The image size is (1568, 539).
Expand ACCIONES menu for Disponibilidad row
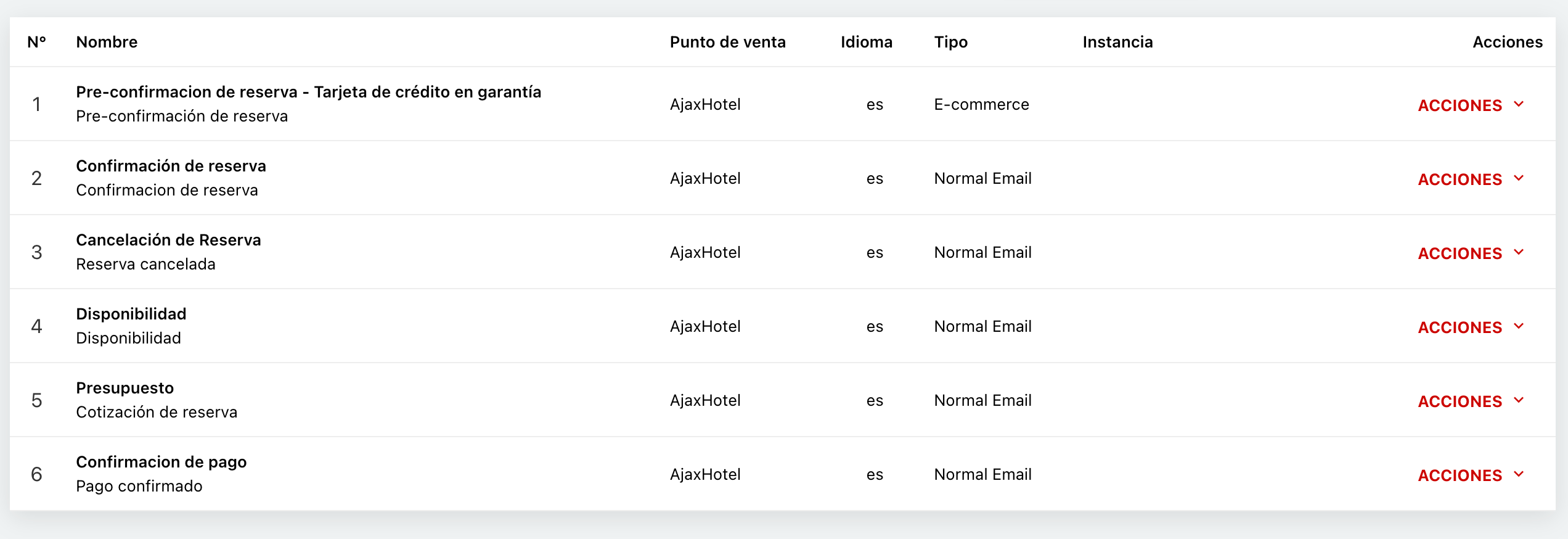pyautogui.click(x=1470, y=327)
